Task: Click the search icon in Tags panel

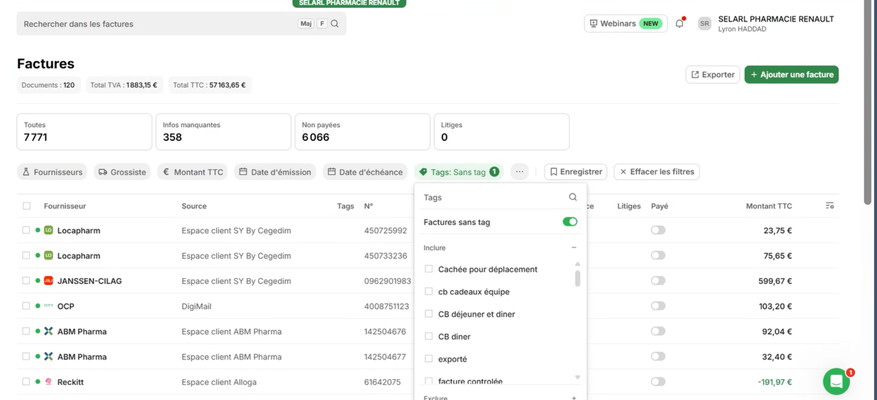Action: pyautogui.click(x=573, y=197)
